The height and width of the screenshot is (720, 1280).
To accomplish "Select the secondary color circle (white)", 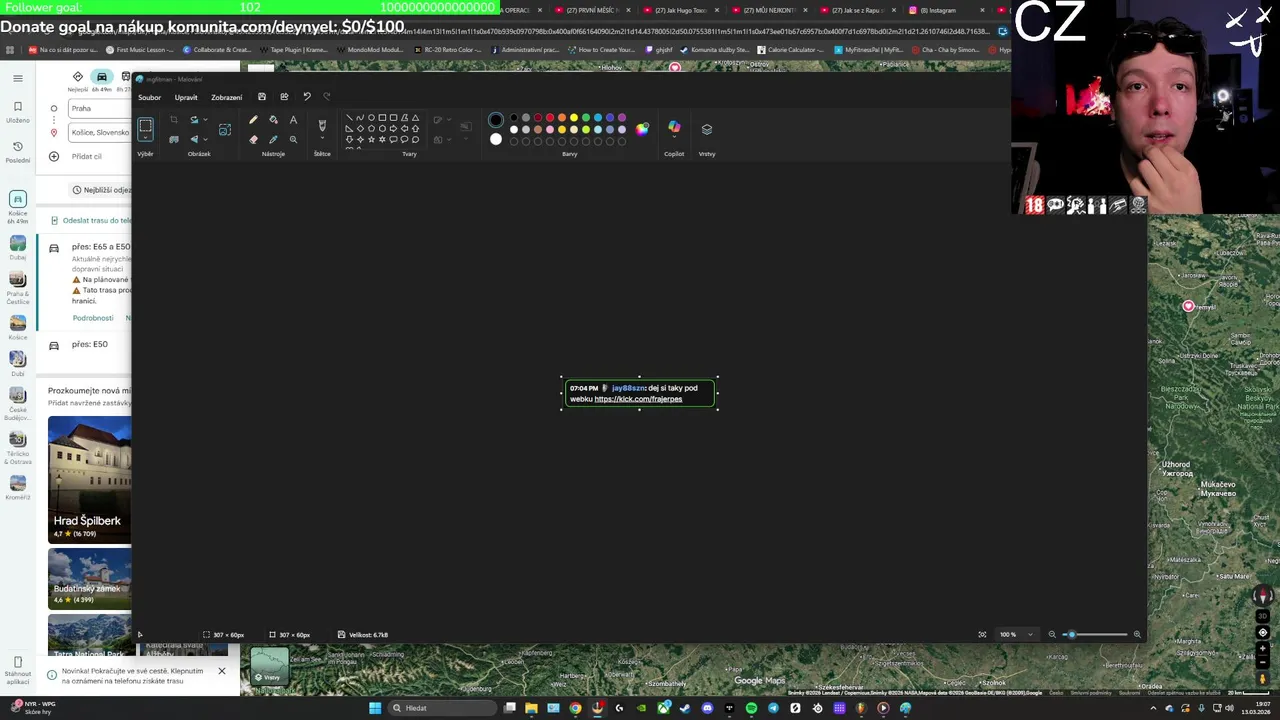I will (496, 139).
